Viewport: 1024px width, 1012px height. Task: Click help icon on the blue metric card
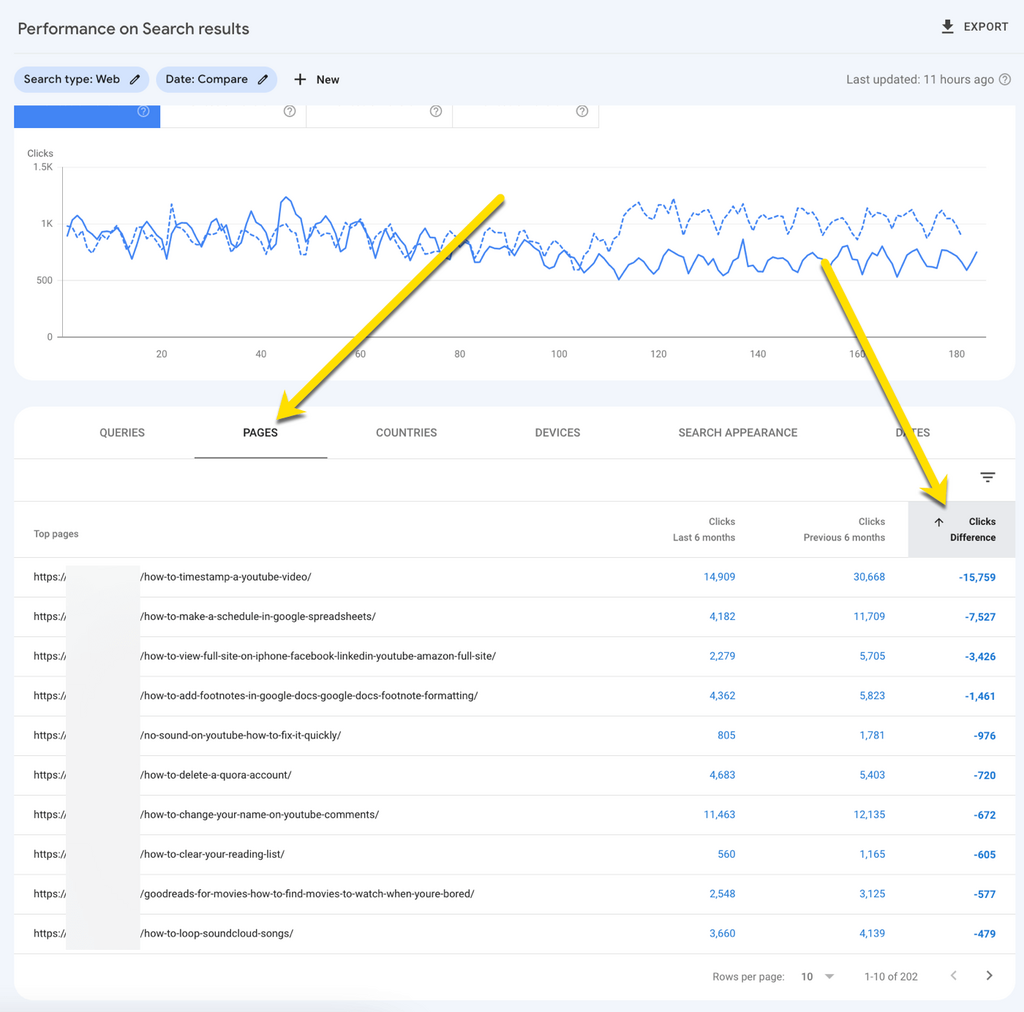[x=143, y=111]
